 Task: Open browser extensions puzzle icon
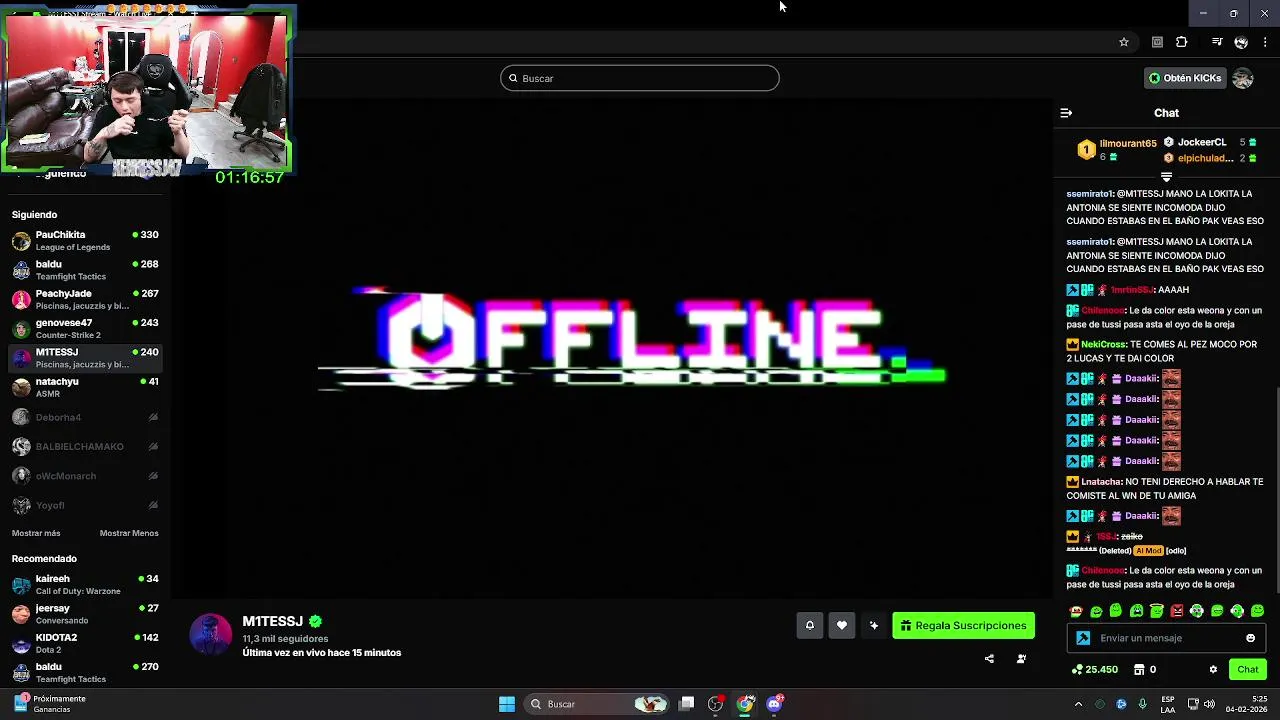(x=1182, y=42)
